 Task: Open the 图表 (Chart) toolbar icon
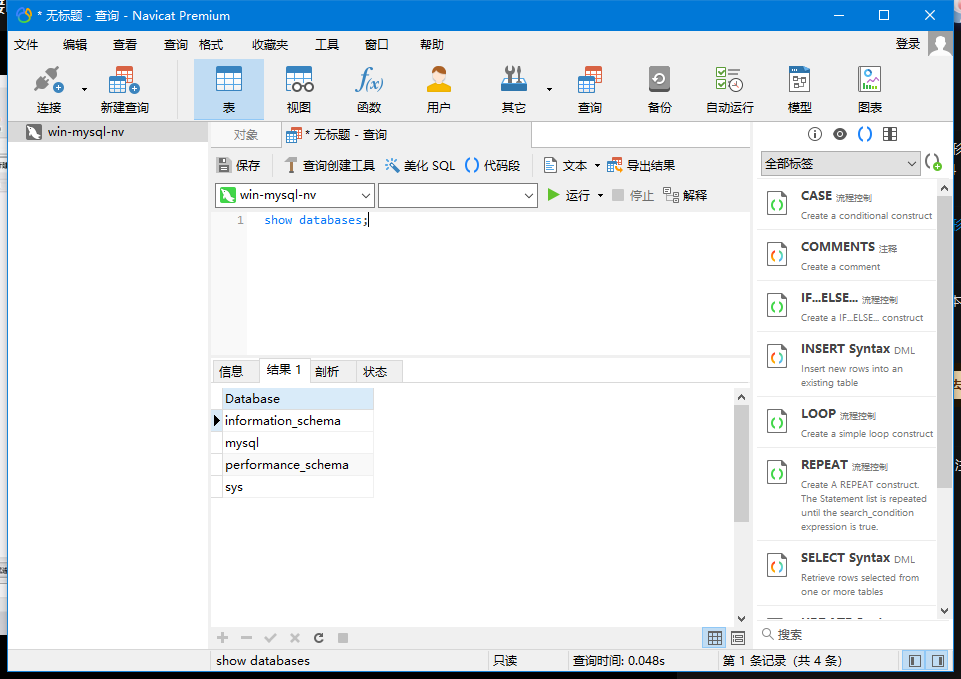click(x=870, y=89)
